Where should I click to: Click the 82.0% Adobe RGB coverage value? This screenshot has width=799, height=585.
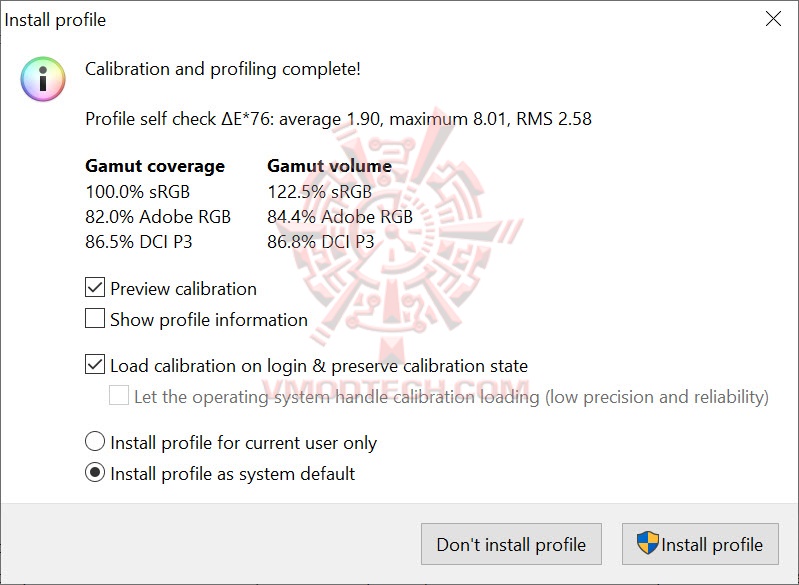coord(158,217)
